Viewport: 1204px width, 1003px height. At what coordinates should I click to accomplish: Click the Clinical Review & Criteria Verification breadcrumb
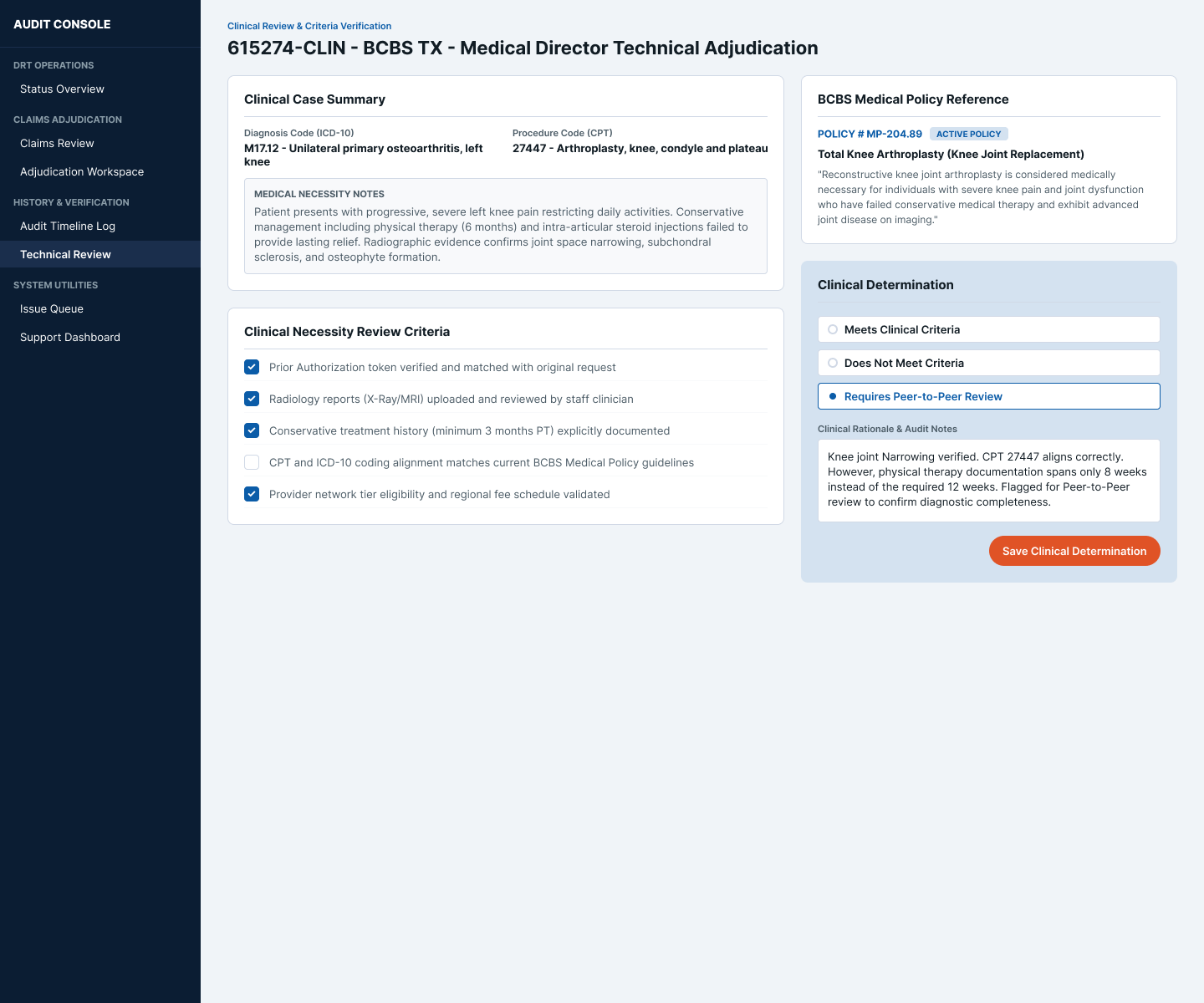pyautogui.click(x=309, y=26)
